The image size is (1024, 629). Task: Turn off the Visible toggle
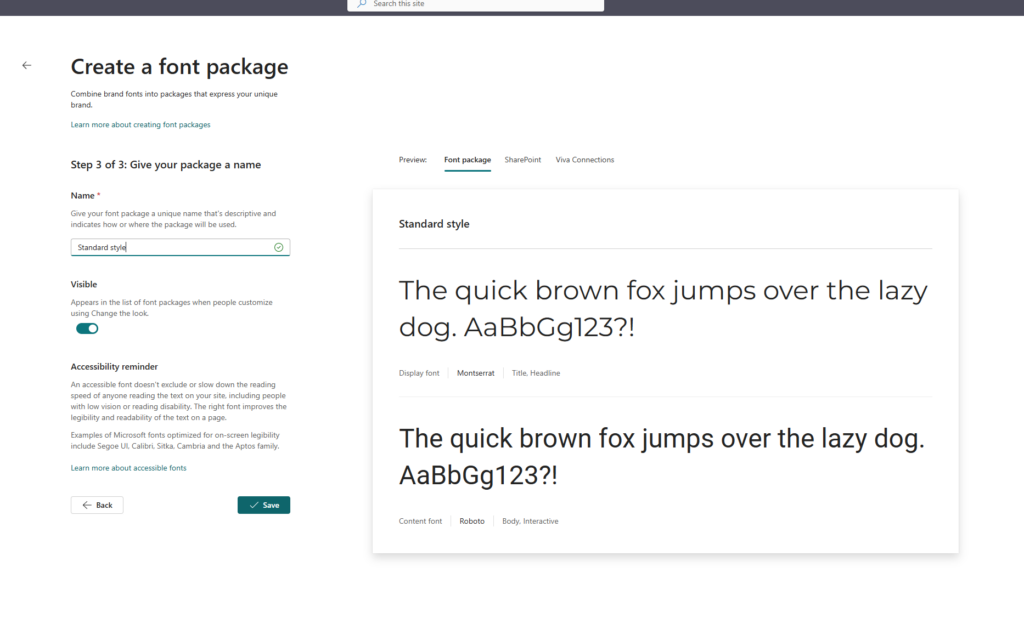(87, 329)
